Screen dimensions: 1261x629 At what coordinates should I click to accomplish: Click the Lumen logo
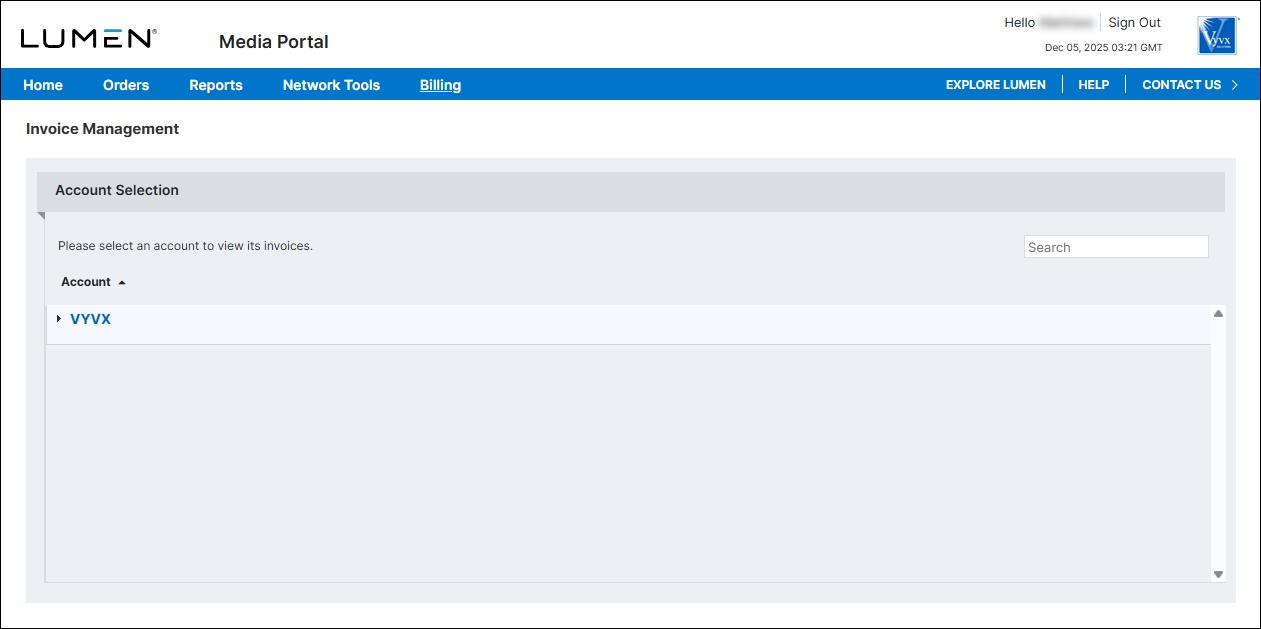(x=88, y=36)
